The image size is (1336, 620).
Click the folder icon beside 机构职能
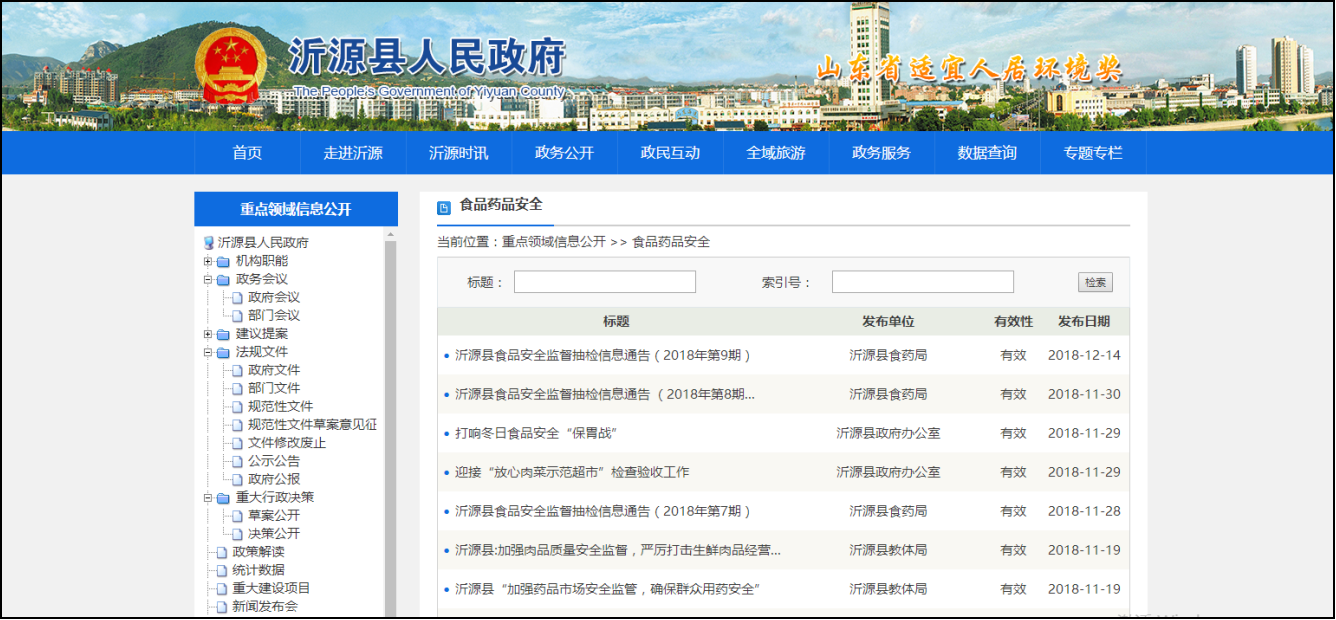pyautogui.click(x=223, y=262)
